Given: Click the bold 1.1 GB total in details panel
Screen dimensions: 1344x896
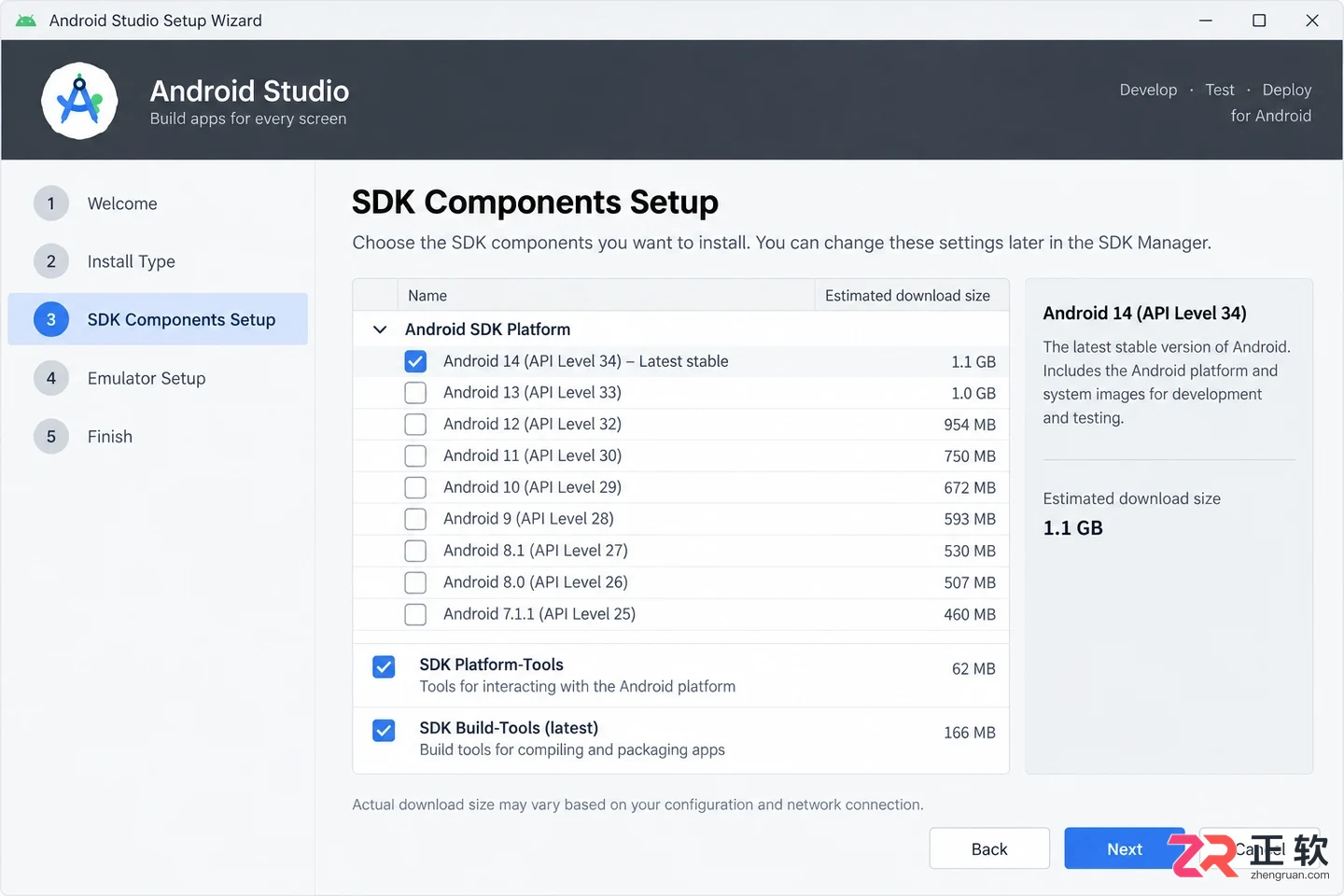Looking at the screenshot, I should [x=1073, y=528].
